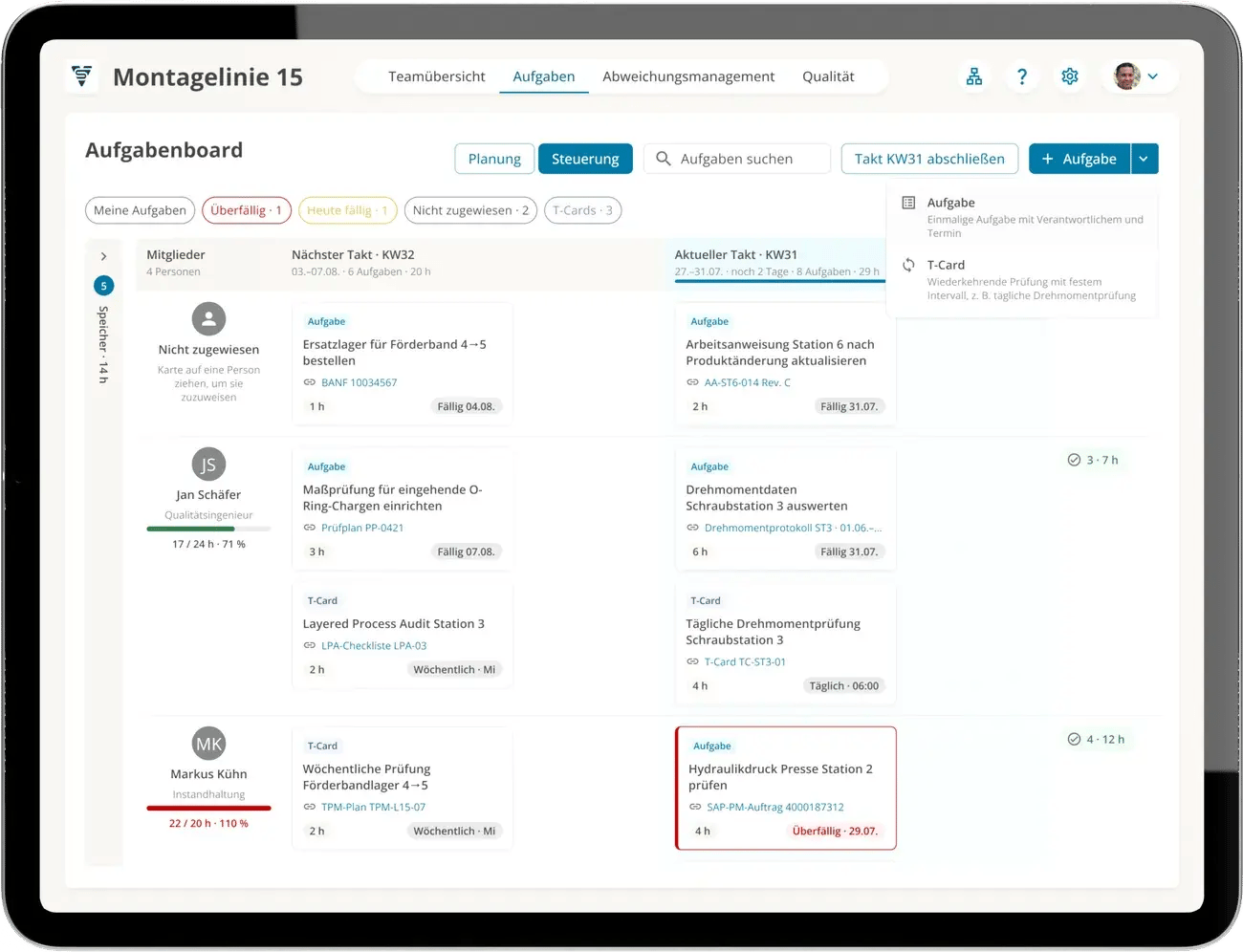Click the Fällig 04.08. due badge

click(x=466, y=406)
